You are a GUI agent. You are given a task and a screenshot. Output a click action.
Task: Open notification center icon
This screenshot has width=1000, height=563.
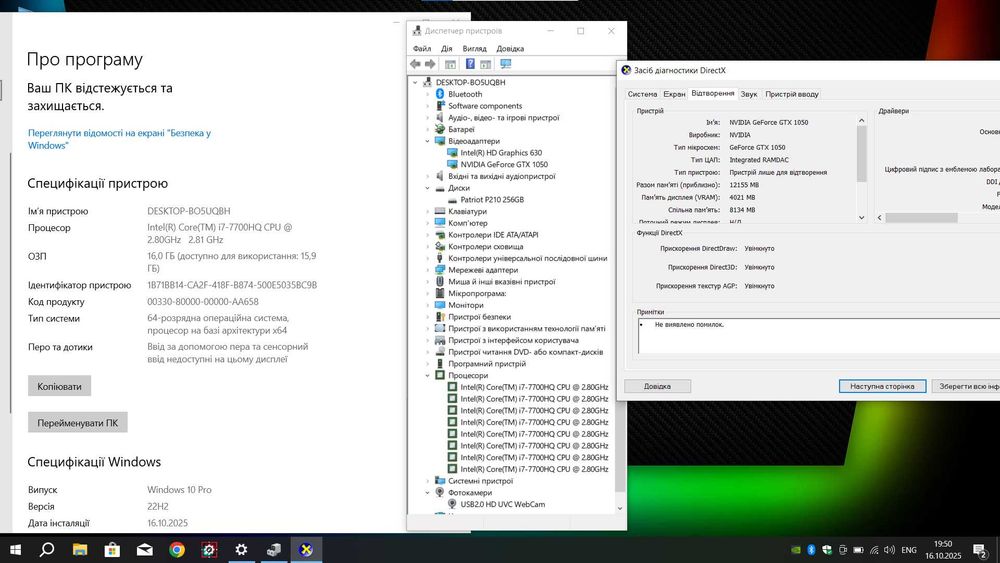(980, 550)
